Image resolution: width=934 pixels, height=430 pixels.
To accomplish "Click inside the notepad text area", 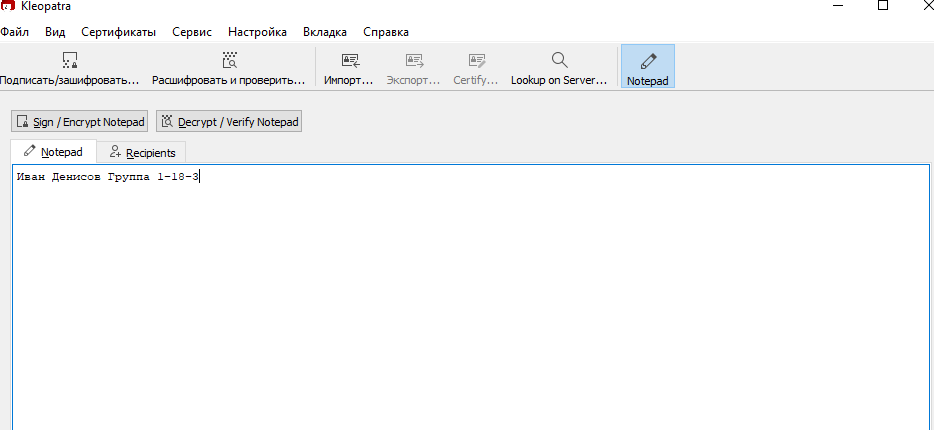I will (x=471, y=298).
